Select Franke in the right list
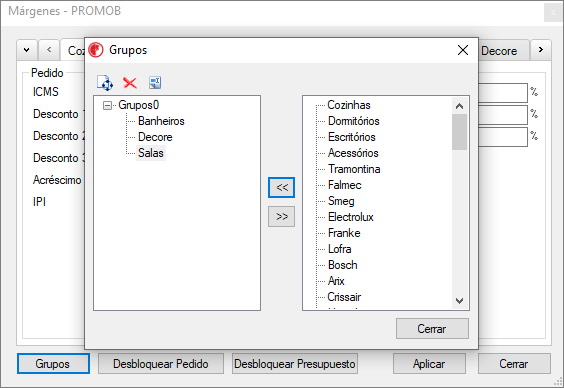The width and height of the screenshot is (564, 388). 344,233
